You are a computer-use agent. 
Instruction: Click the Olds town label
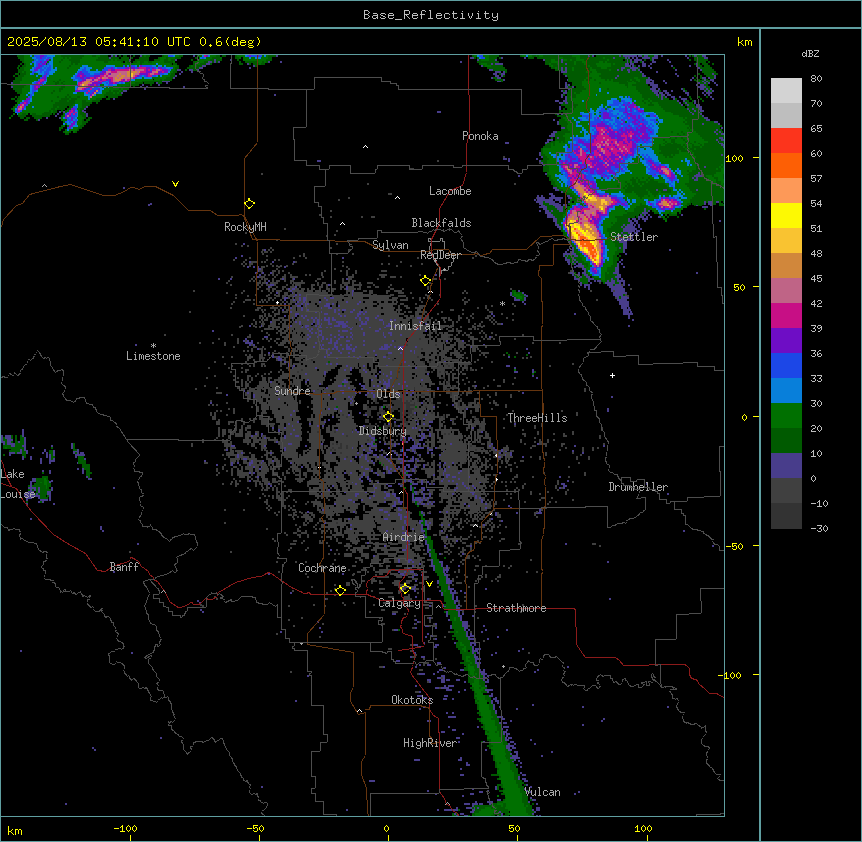388,394
